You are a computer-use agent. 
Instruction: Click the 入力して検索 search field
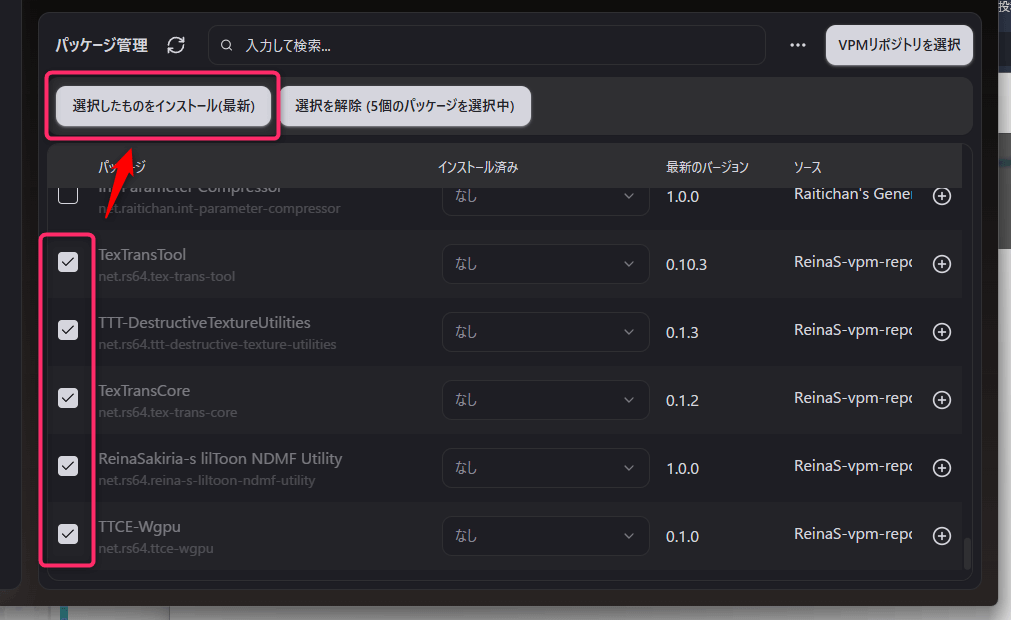coord(487,45)
